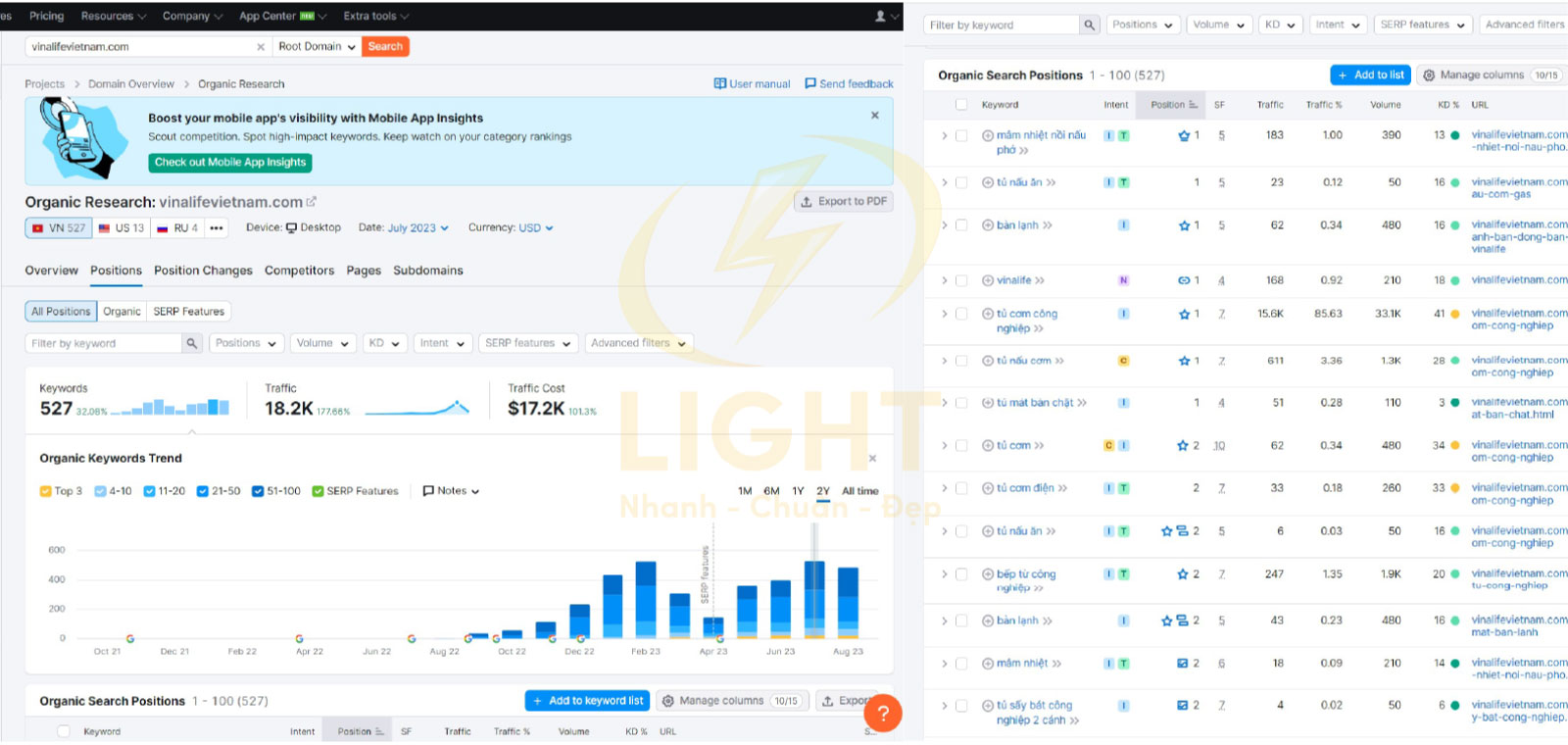
Task: Clear the vinalifevietnam.com domain search field
Action: (261, 47)
